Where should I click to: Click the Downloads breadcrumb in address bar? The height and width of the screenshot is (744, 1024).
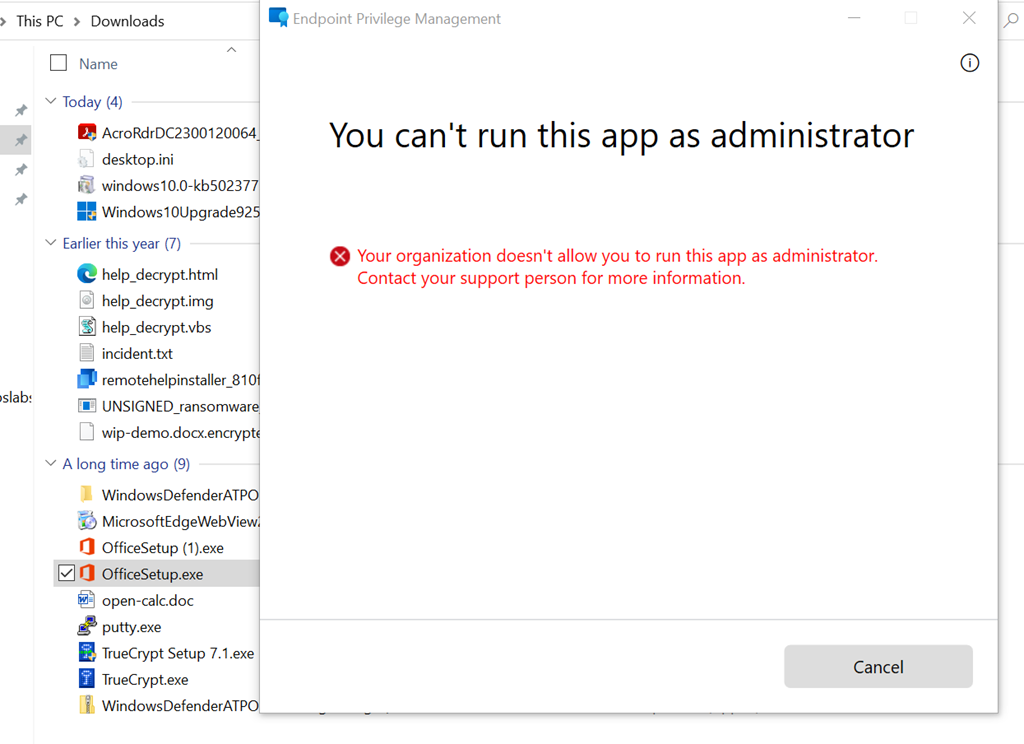[127, 21]
